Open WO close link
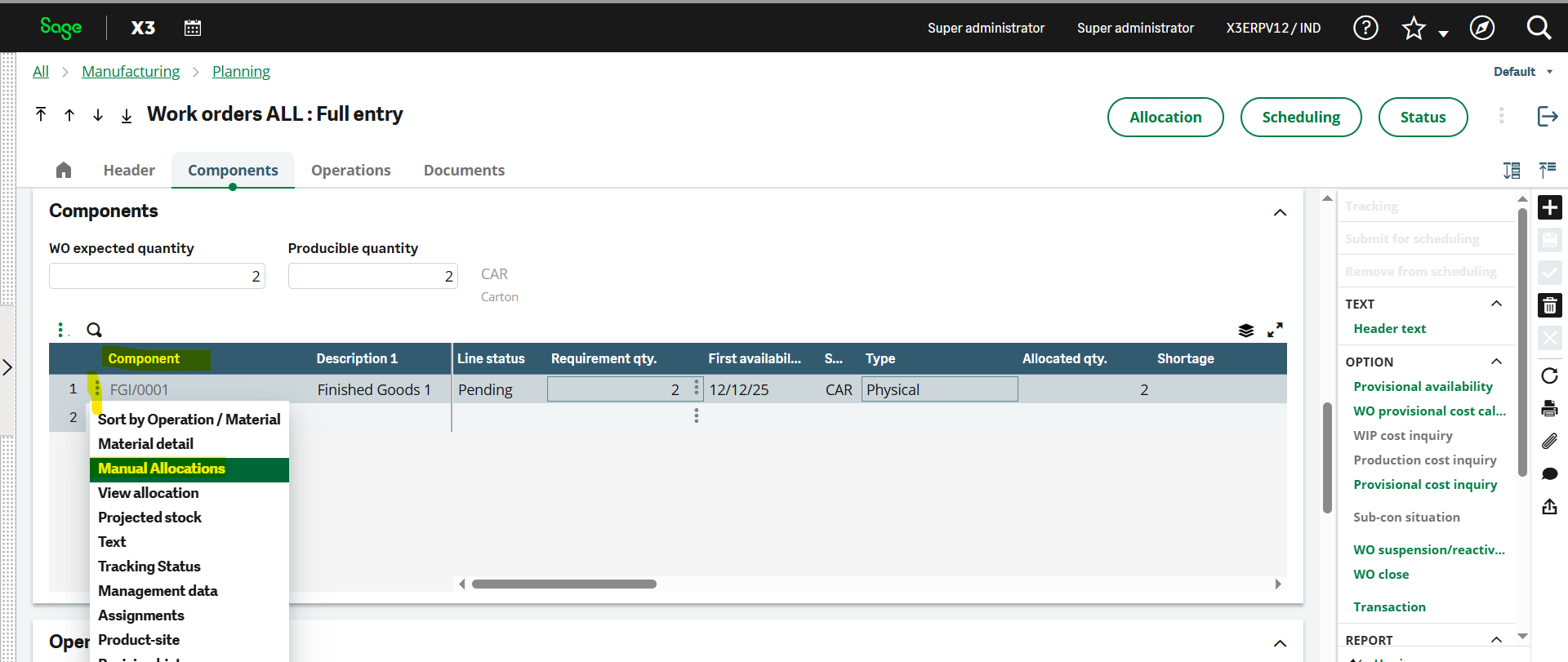 pyautogui.click(x=1381, y=574)
